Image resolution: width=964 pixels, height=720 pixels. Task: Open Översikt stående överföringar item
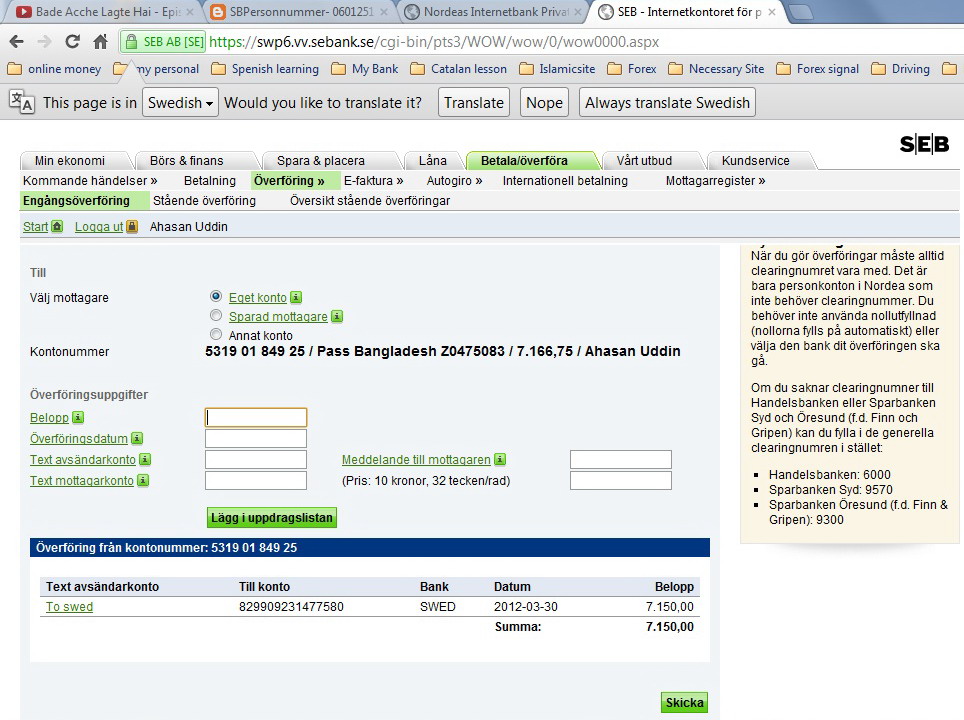(x=370, y=200)
